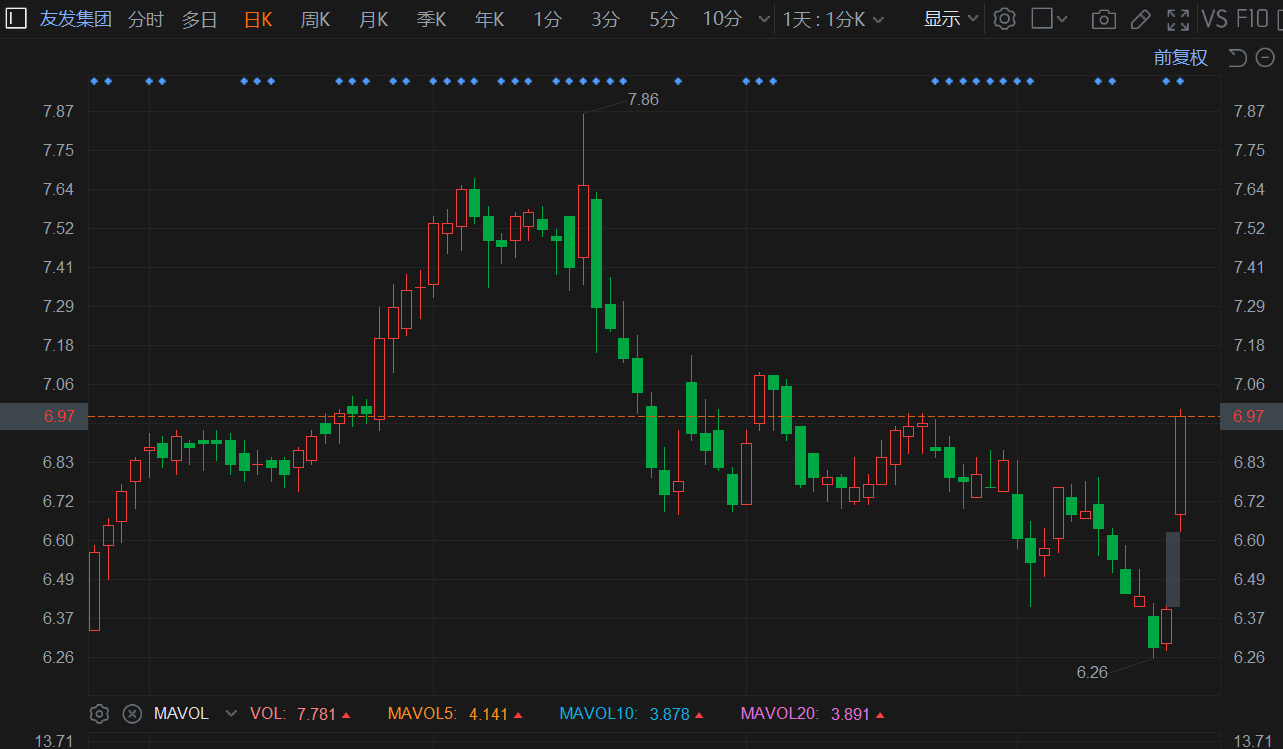Toggle the left sidebar panel icon

(17, 19)
